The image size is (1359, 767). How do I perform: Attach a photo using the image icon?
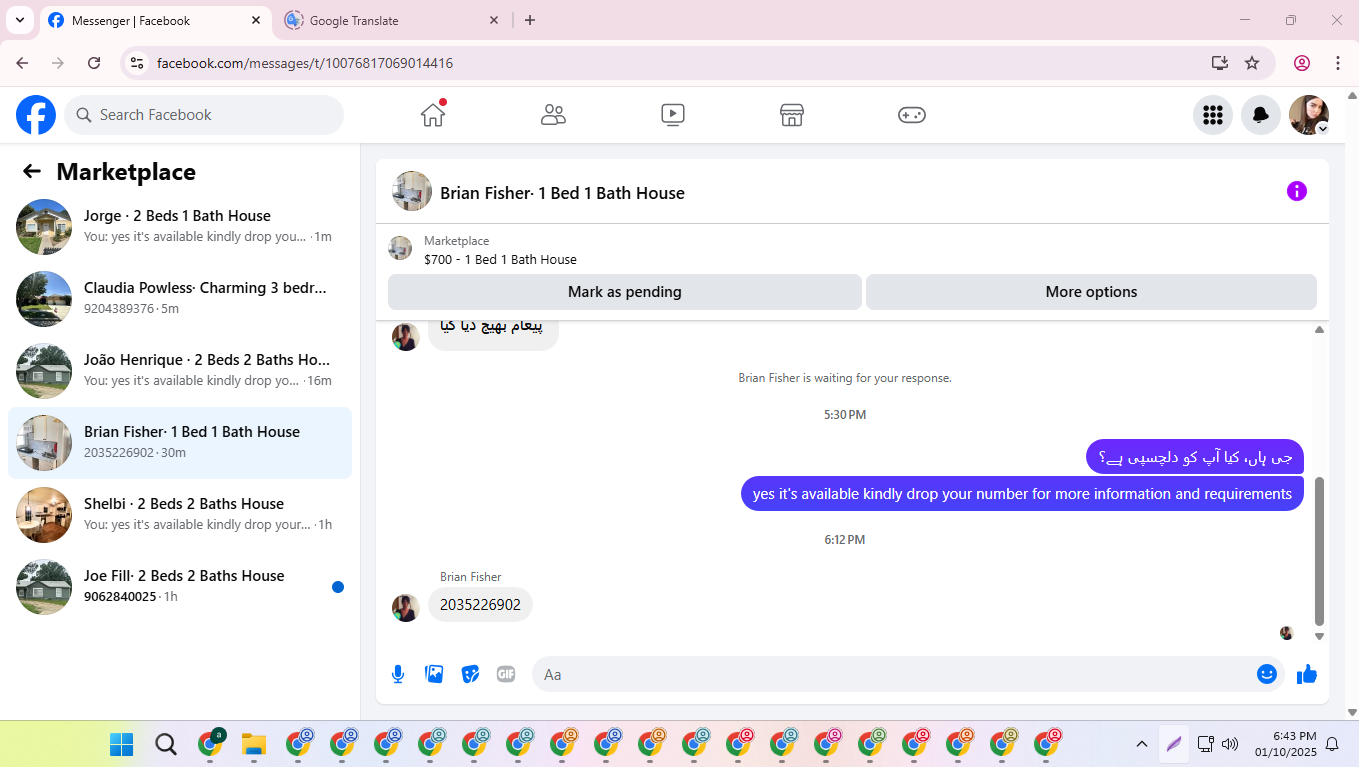[434, 674]
